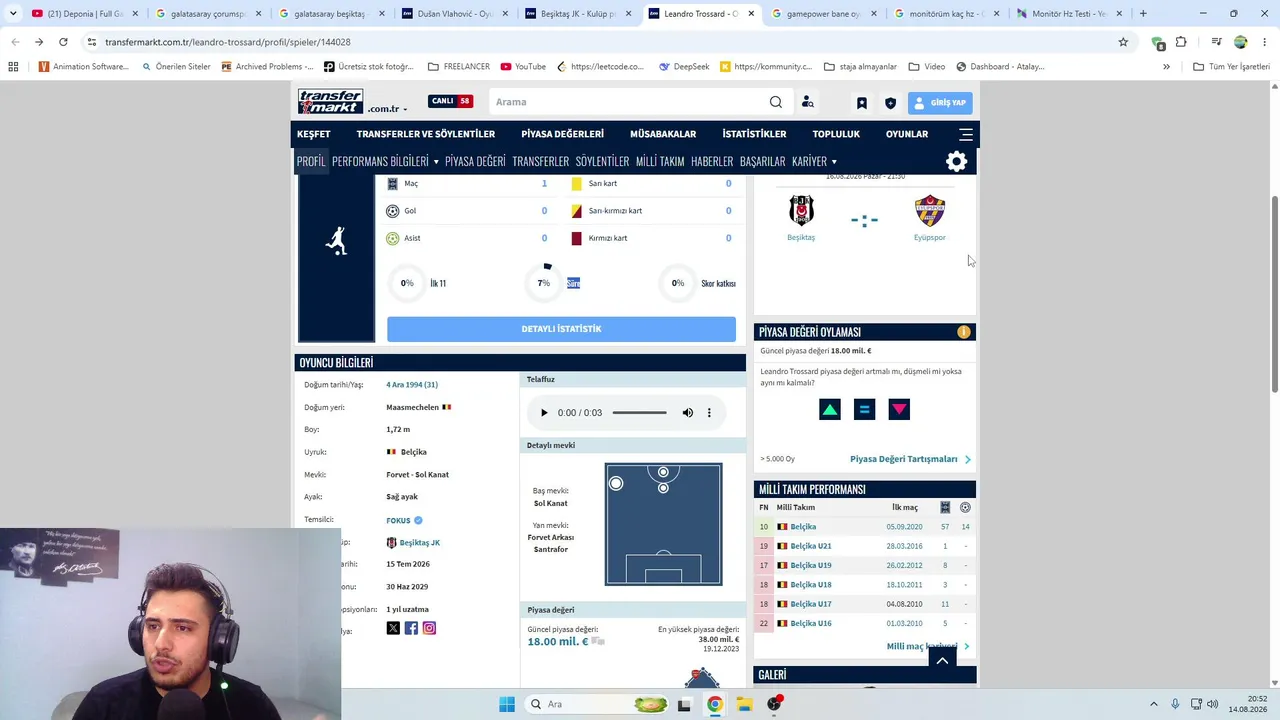Click the Beşiktaş club crest
This screenshot has height=720, width=1280.
801,211
